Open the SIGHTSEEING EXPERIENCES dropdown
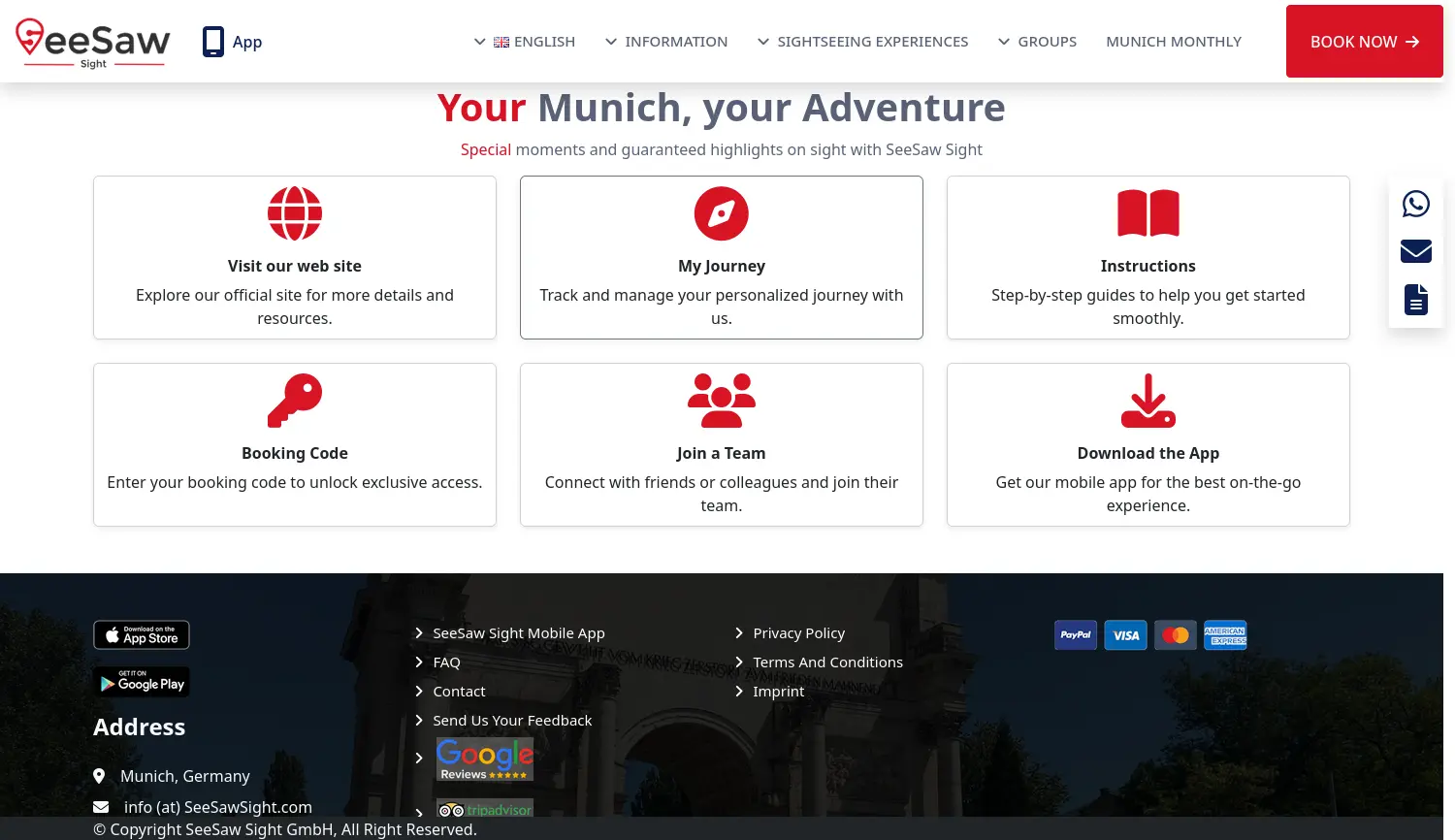Screen dimensions: 1455x840 tap(872, 41)
